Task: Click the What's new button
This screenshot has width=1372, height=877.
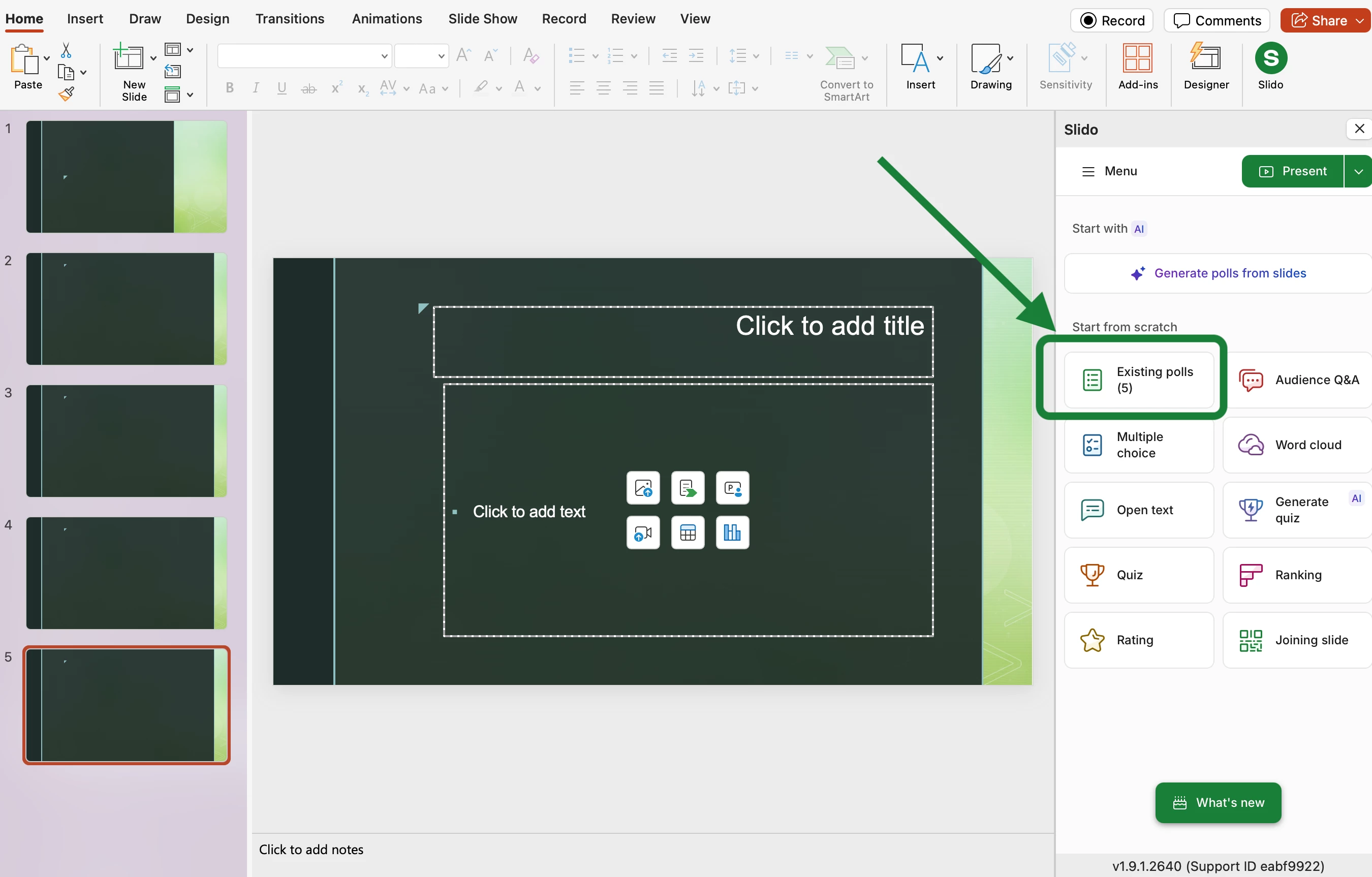Action: coord(1218,802)
